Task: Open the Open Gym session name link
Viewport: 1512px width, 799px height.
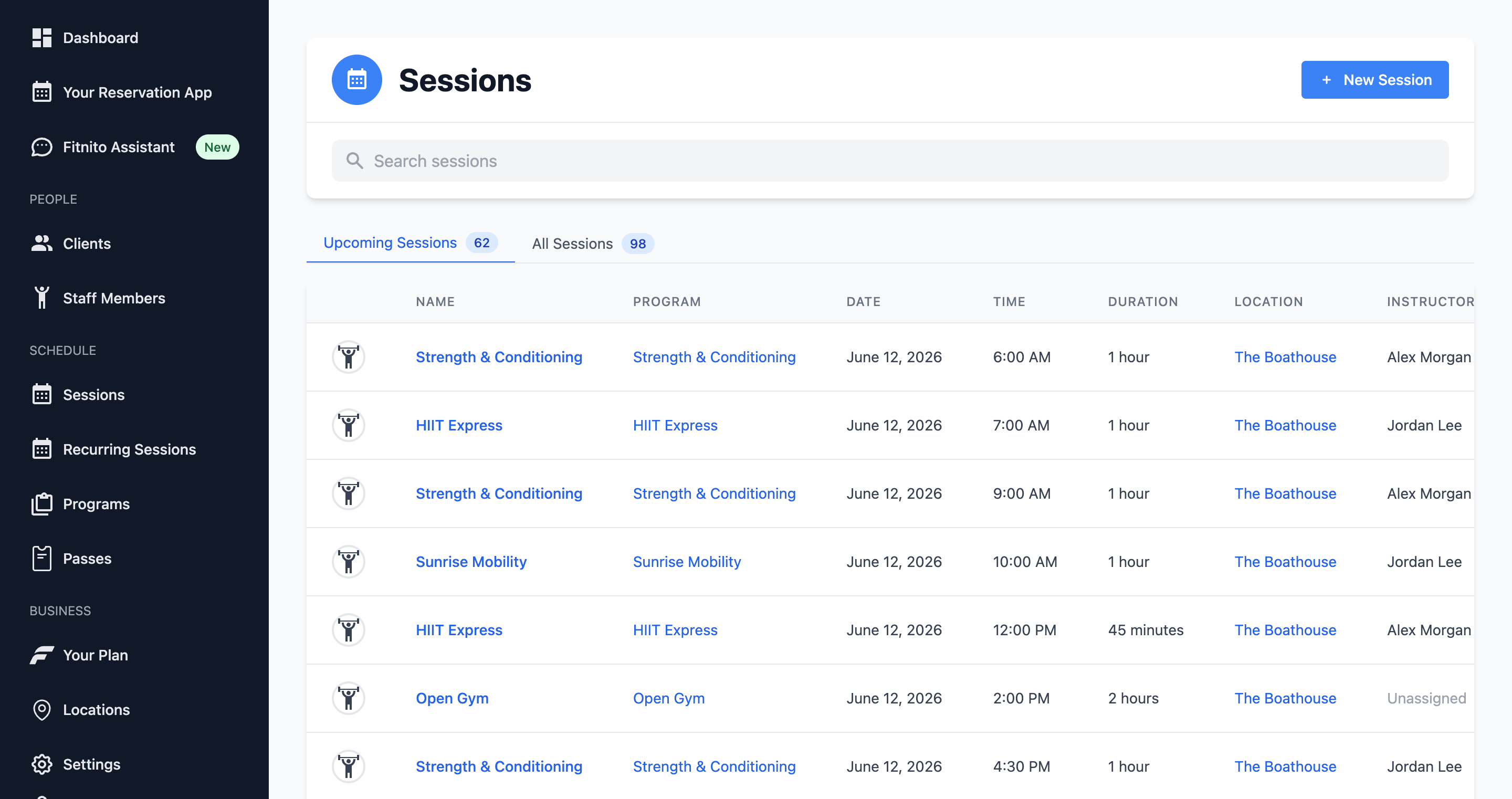Action: point(452,698)
